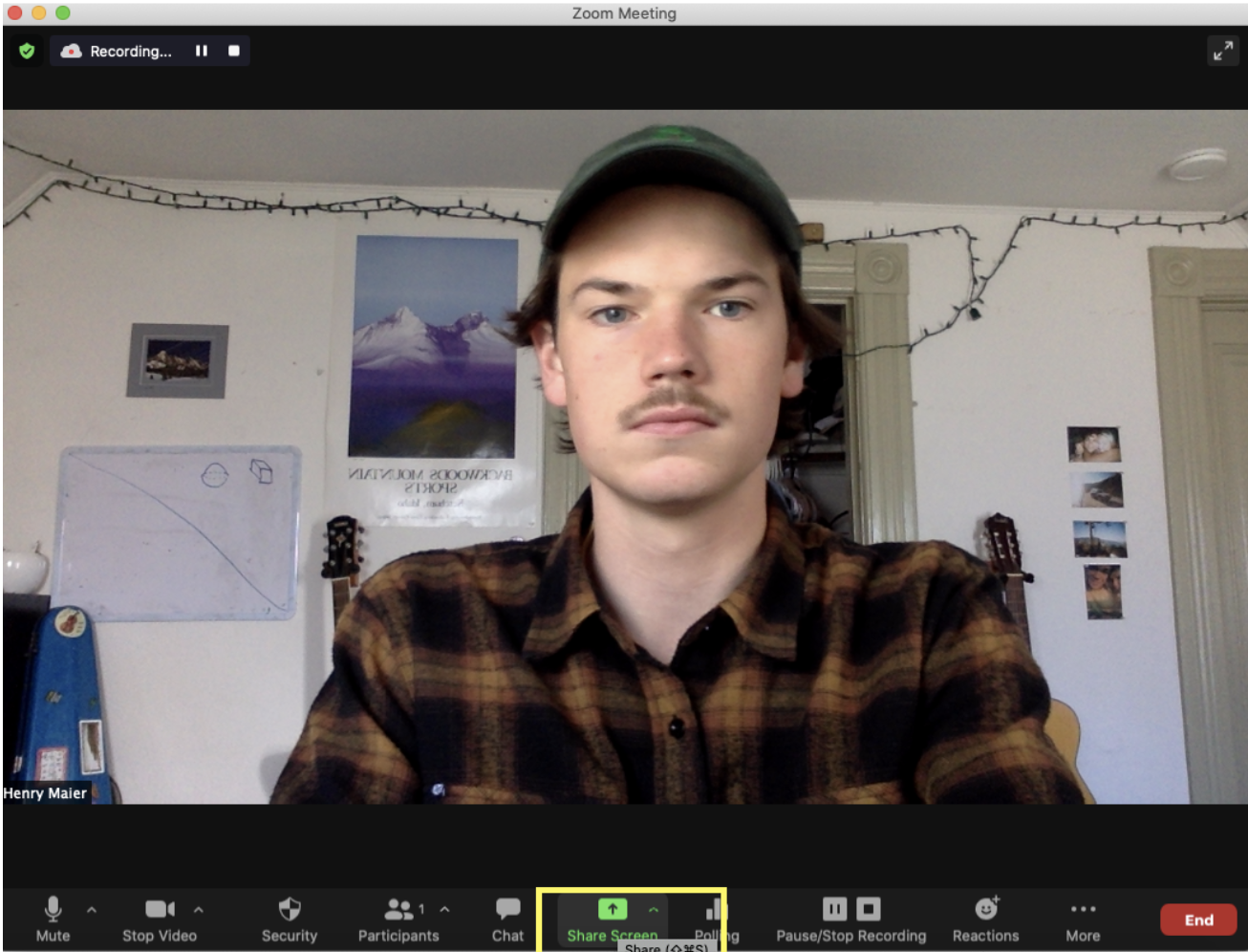Open video options arrow beside Stop Video
1248x952 pixels.
(199, 910)
